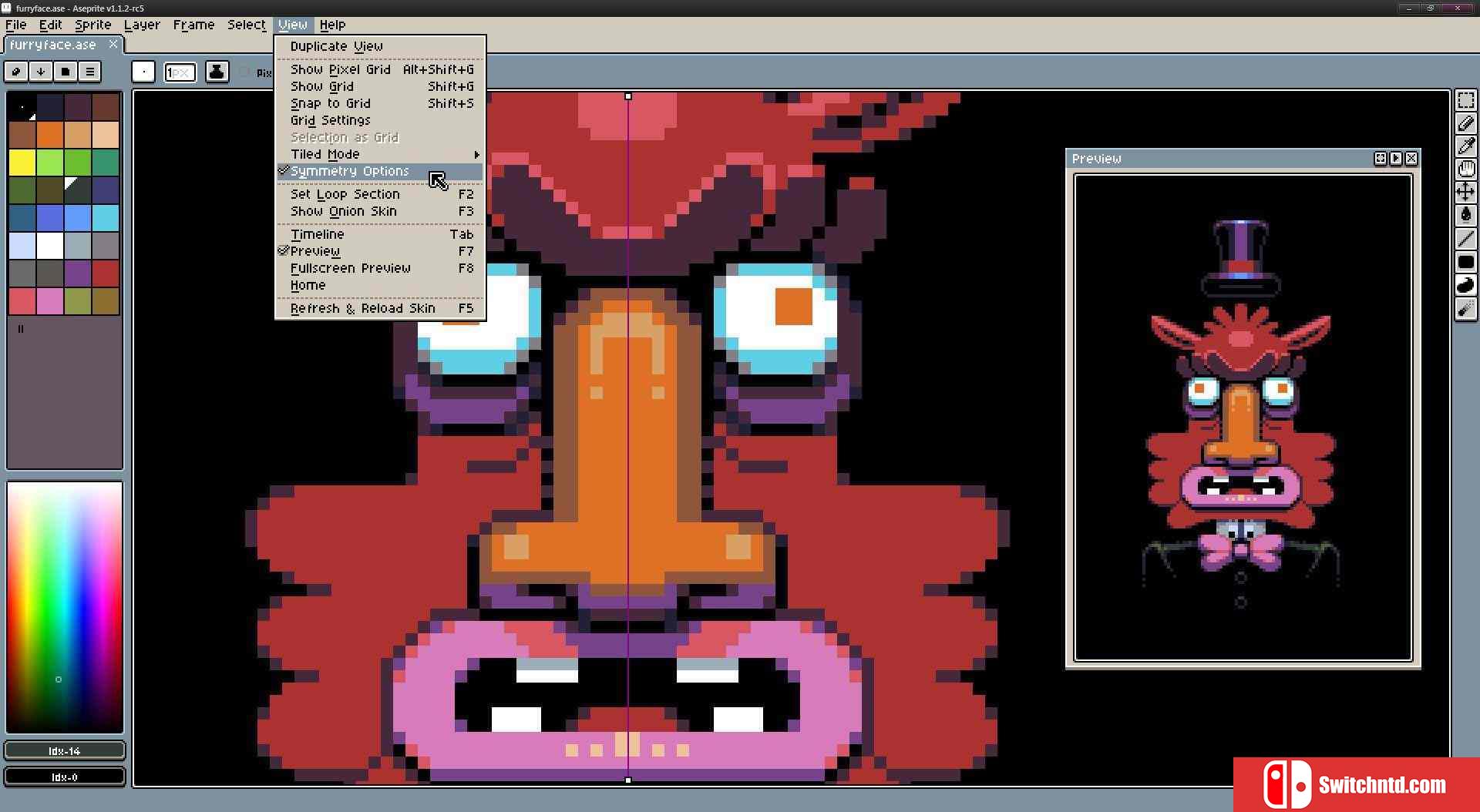The image size is (1480, 812).
Task: Select the Line tool
Action: [x=1465, y=239]
